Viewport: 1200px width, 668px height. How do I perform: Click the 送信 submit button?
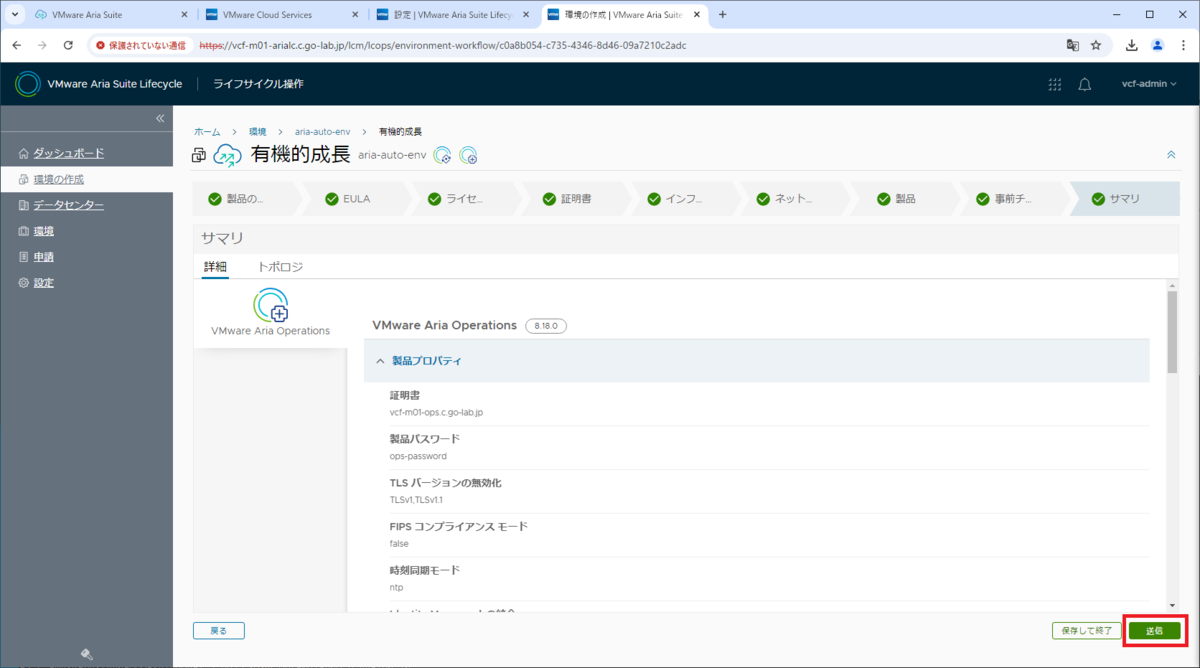coord(1155,631)
